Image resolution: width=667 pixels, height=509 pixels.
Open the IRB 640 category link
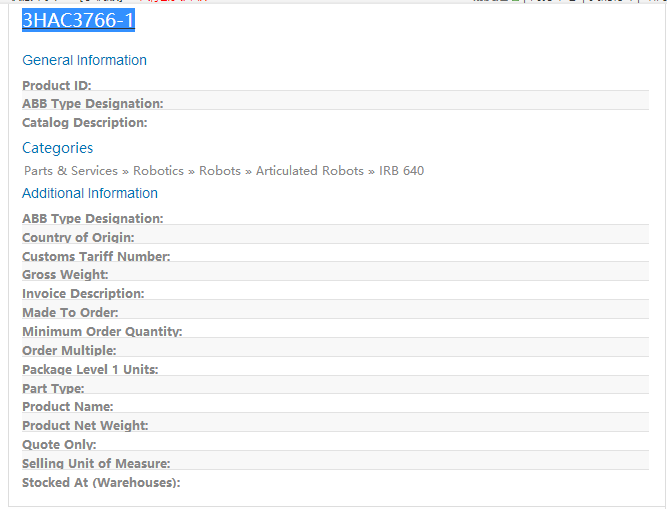[x=401, y=171]
